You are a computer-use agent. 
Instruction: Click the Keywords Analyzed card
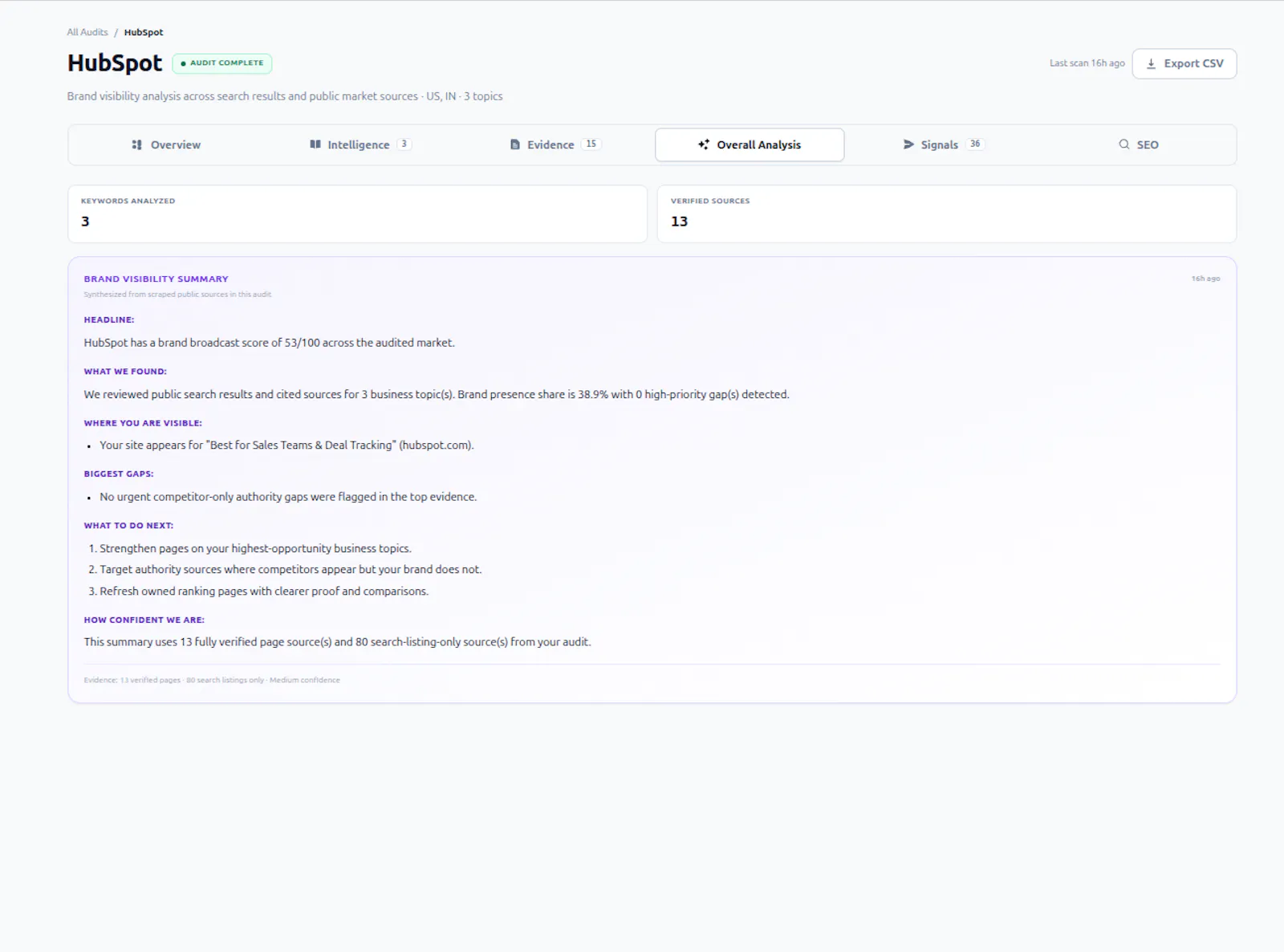coord(357,214)
